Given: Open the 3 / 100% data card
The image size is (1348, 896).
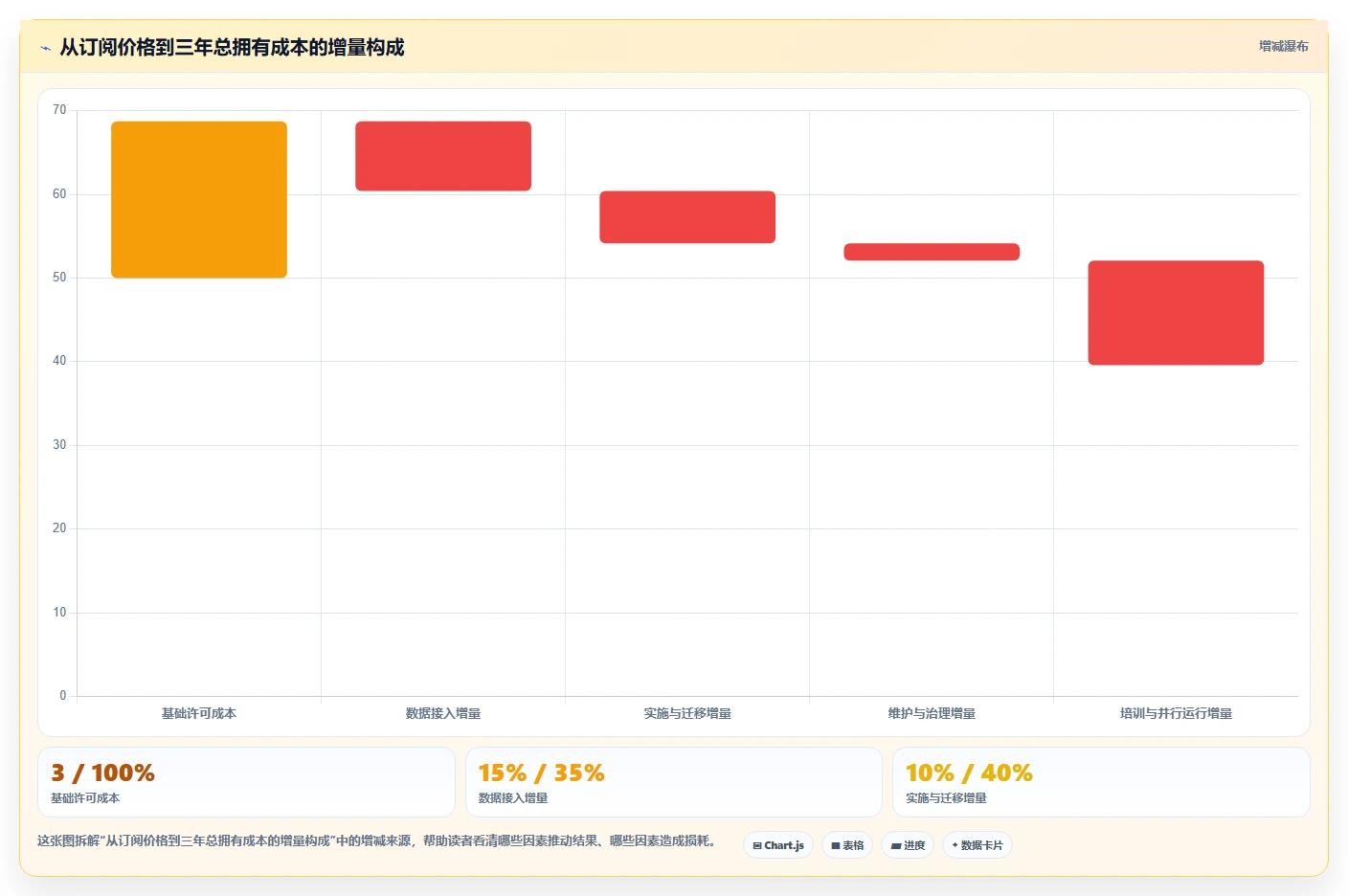Looking at the screenshot, I should [246, 782].
